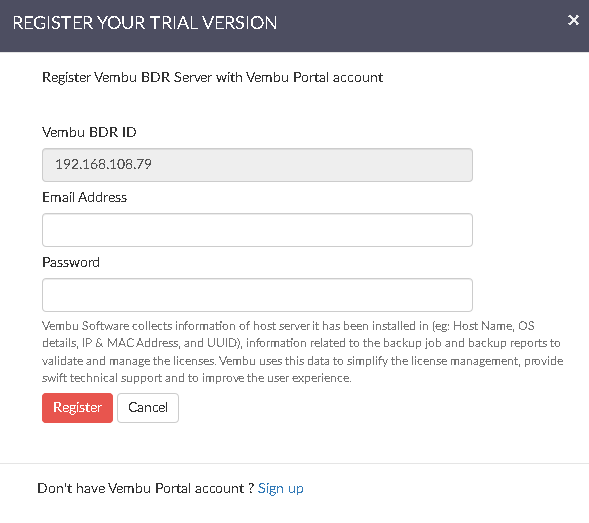
Task: Cancel the trial registration
Action: tap(148, 408)
